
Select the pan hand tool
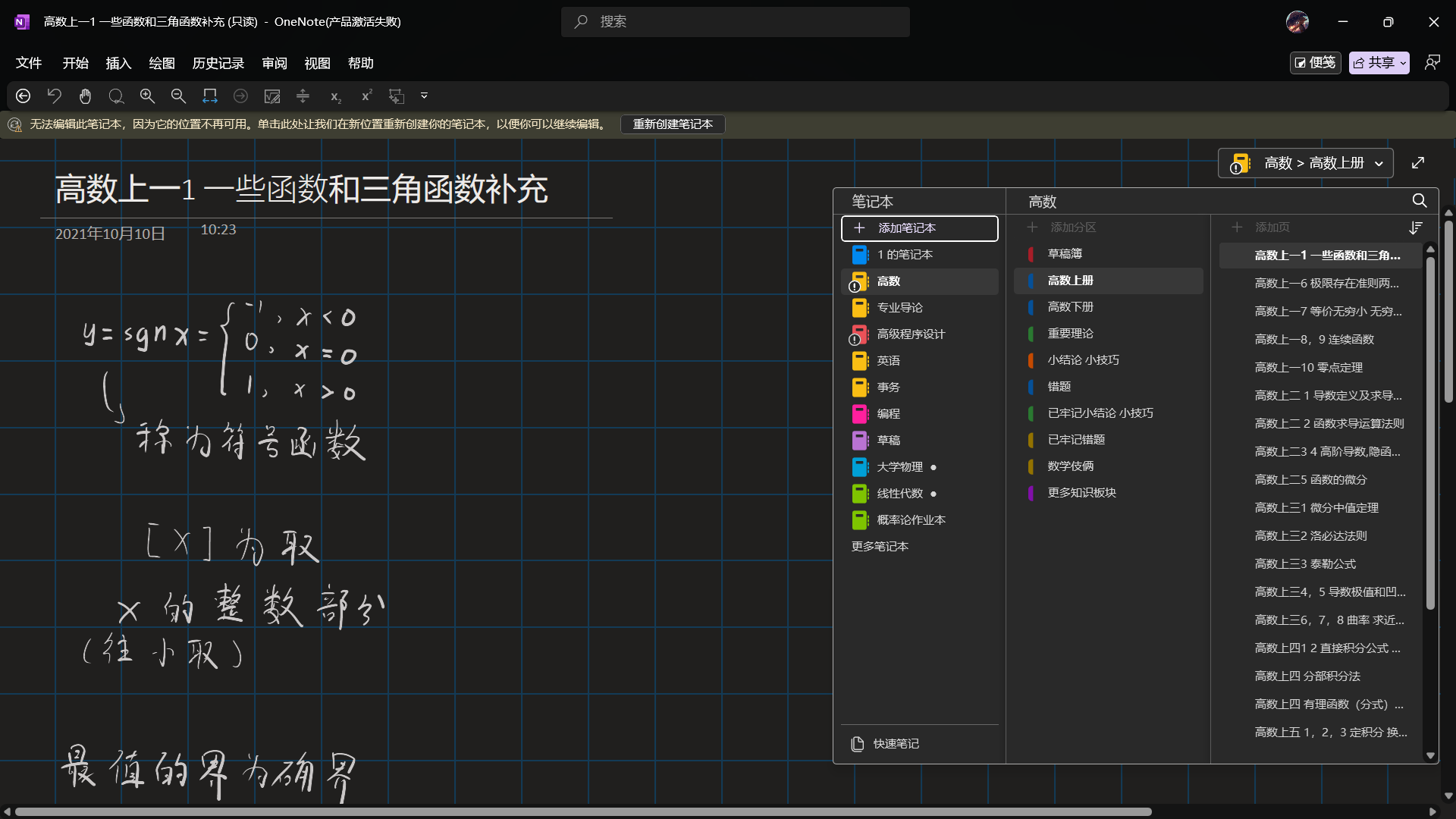click(x=85, y=96)
